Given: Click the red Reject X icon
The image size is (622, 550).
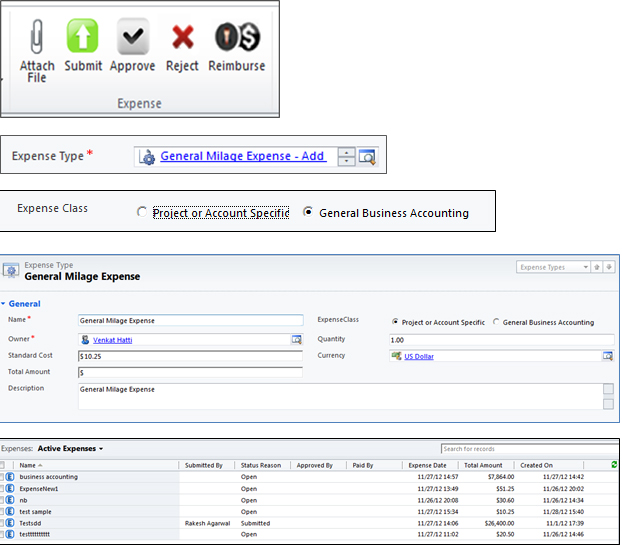Looking at the screenshot, I should pos(182,38).
